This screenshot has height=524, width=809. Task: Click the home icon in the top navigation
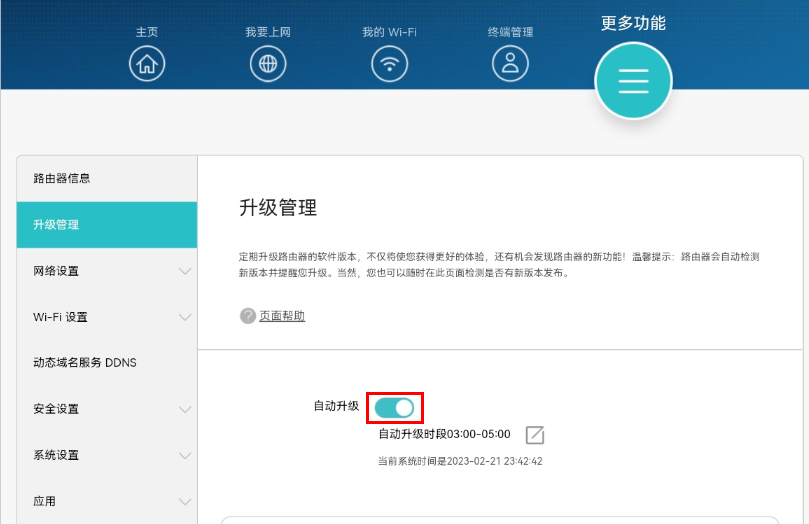point(147,64)
